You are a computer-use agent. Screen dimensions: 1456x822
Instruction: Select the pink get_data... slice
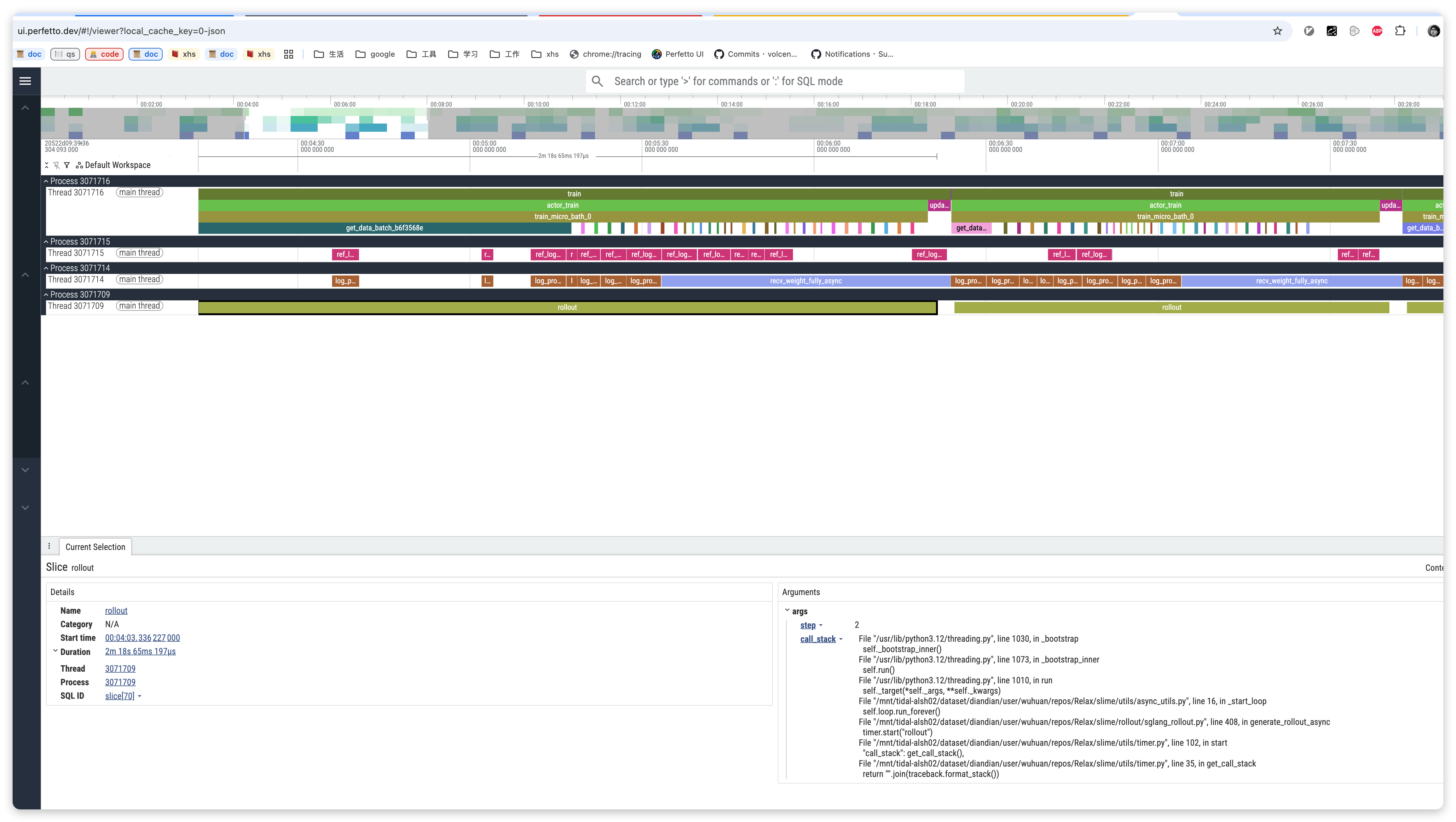pos(971,228)
